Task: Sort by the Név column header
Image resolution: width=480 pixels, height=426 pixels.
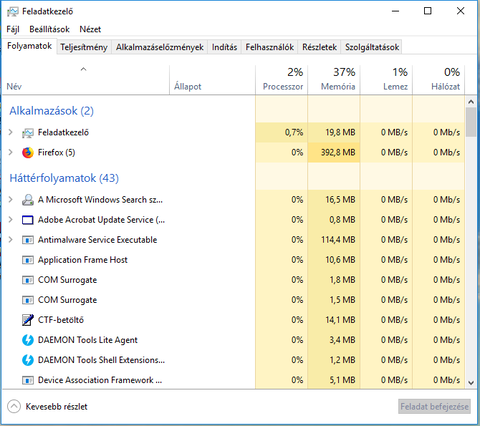Action: point(86,80)
